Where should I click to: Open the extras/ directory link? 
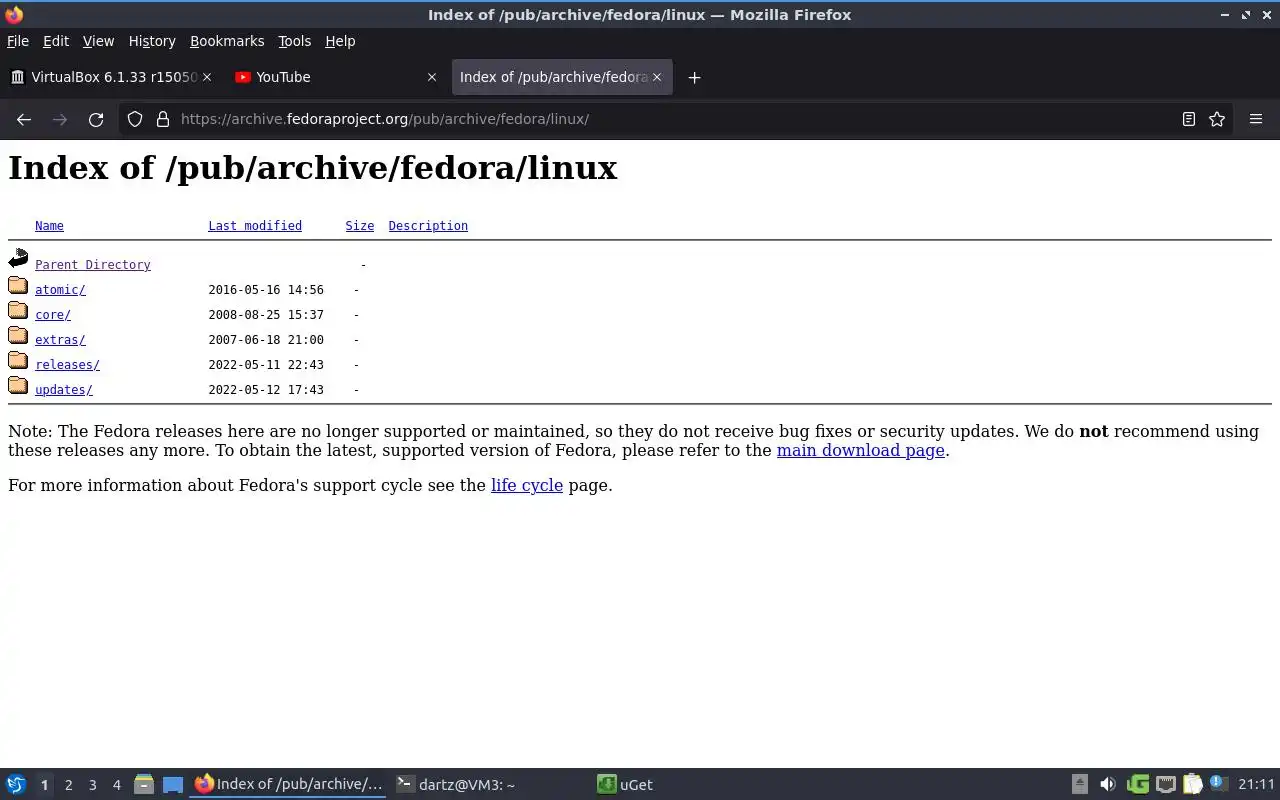(60, 340)
